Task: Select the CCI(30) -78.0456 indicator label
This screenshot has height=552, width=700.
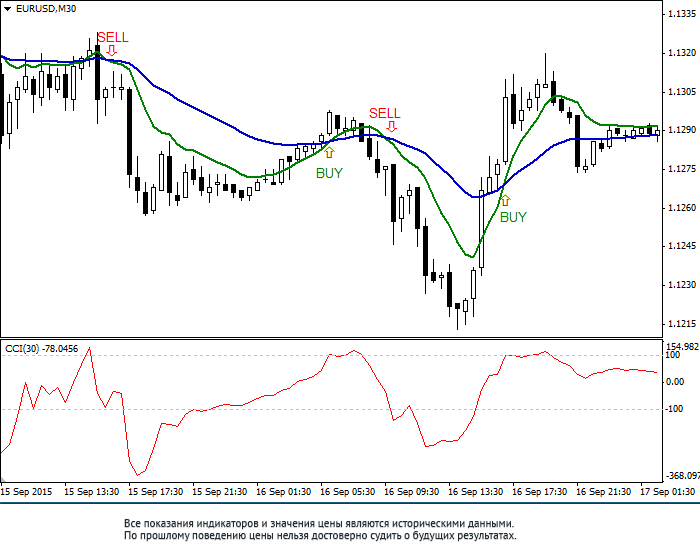Action: point(42,349)
